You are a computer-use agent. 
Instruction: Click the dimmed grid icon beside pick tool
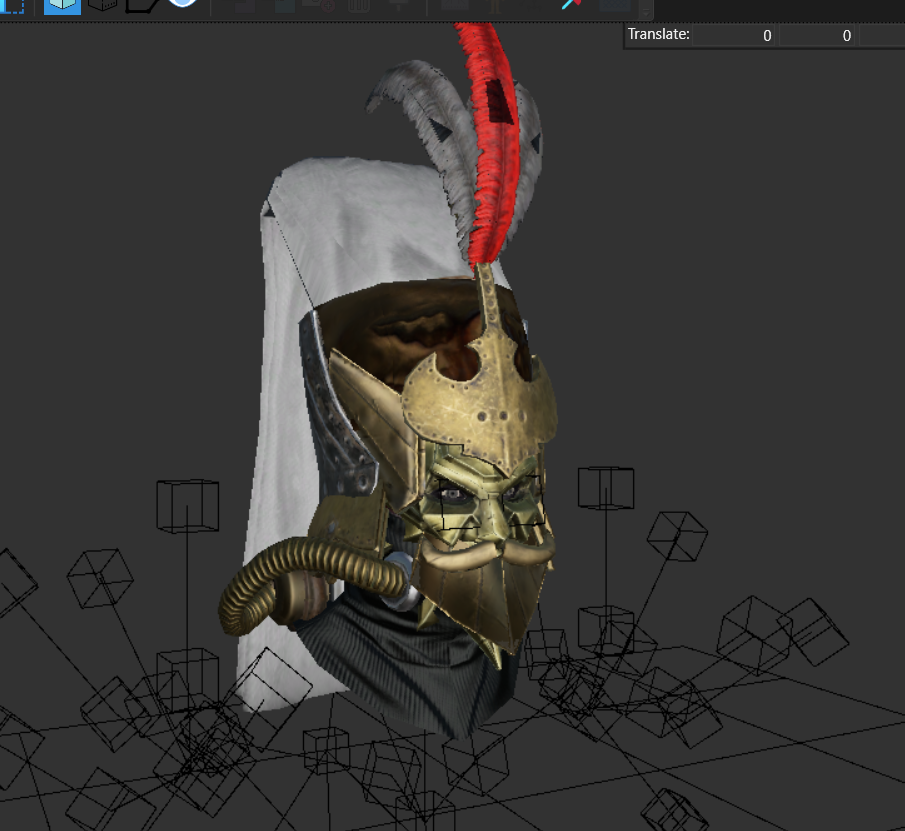tap(615, 5)
